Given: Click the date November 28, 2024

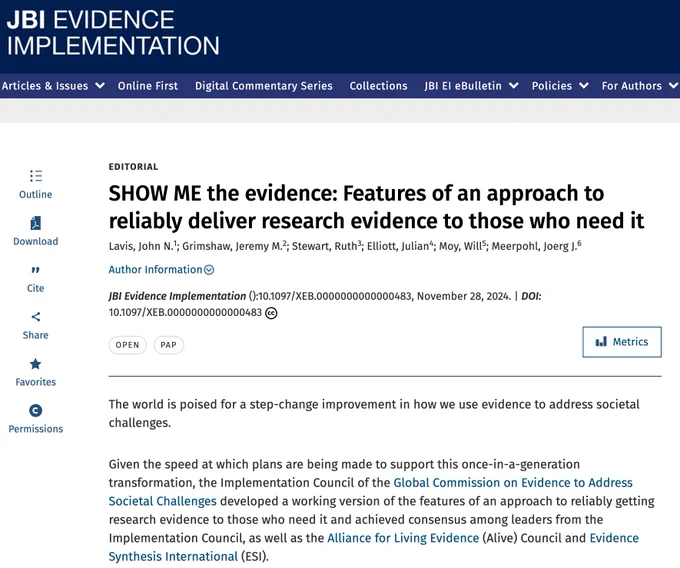Looking at the screenshot, I should click(464, 296).
